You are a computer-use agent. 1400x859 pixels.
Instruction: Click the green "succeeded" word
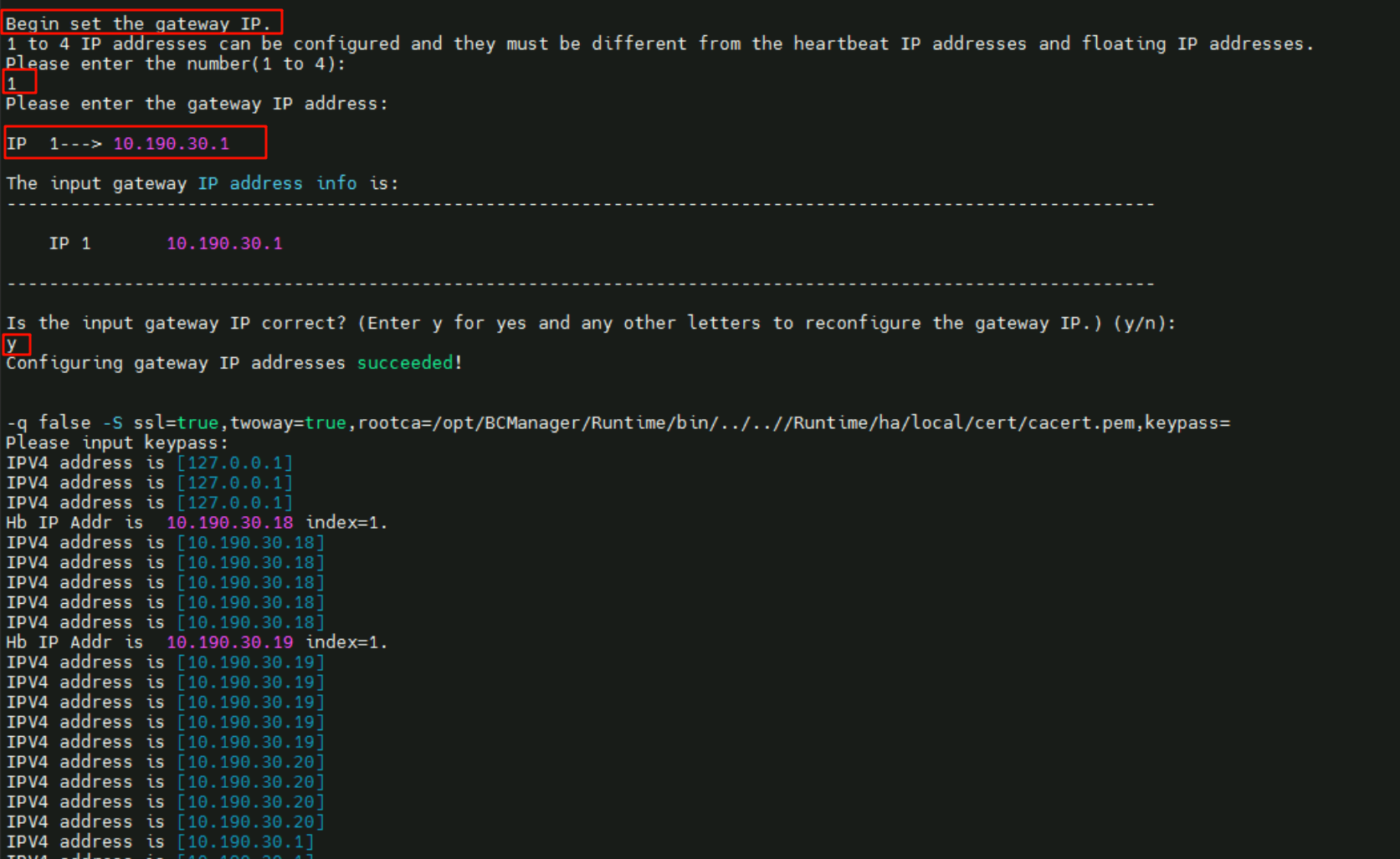point(405,362)
